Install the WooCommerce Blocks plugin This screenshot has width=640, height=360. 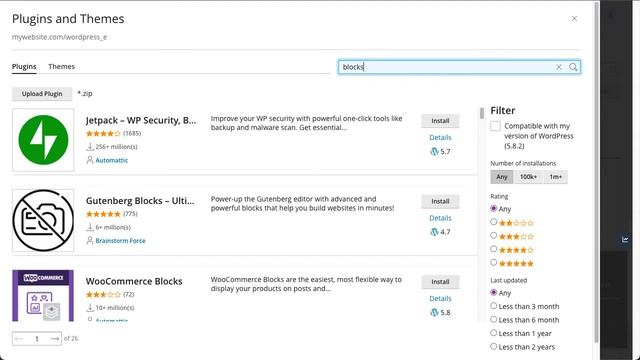440,282
